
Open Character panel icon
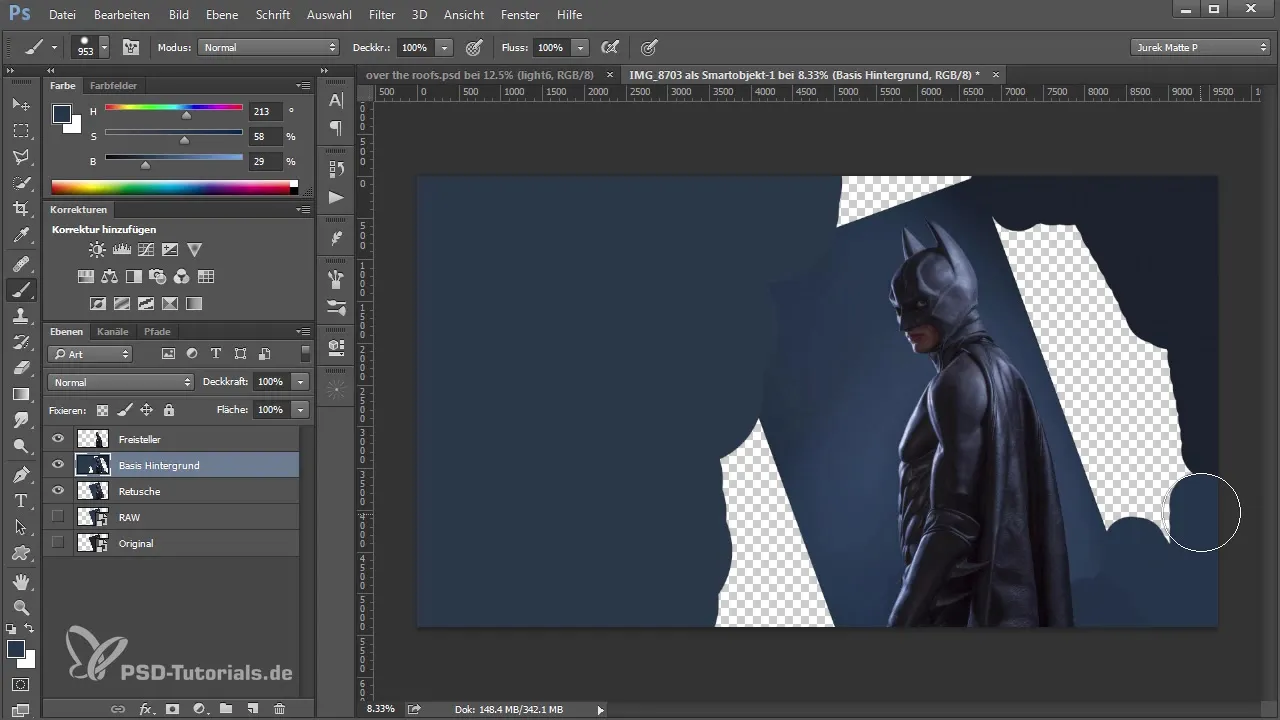336,100
